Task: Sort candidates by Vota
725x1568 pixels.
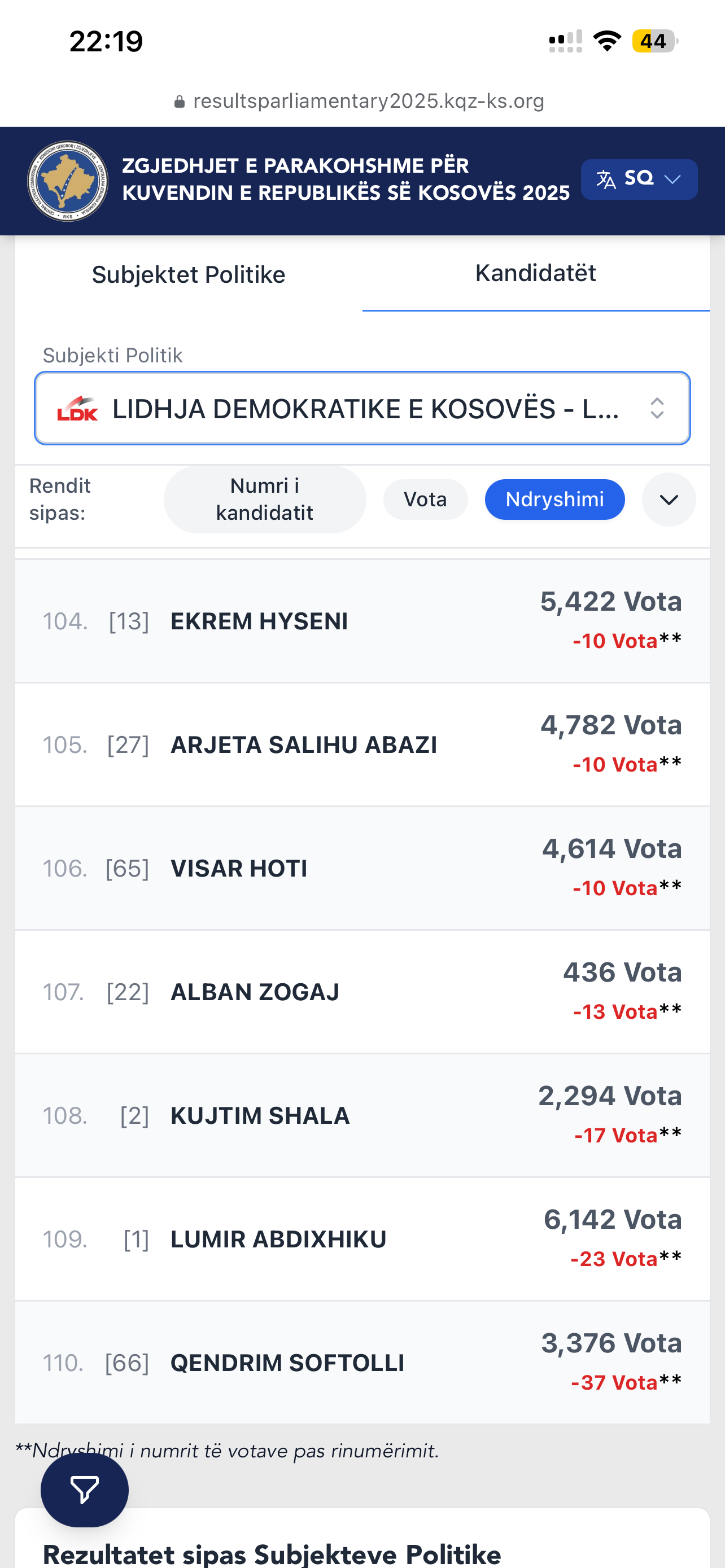Action: [x=425, y=499]
